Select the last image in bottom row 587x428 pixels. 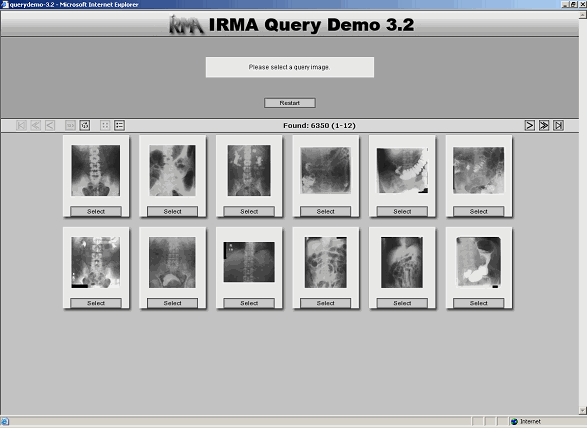click(x=478, y=303)
